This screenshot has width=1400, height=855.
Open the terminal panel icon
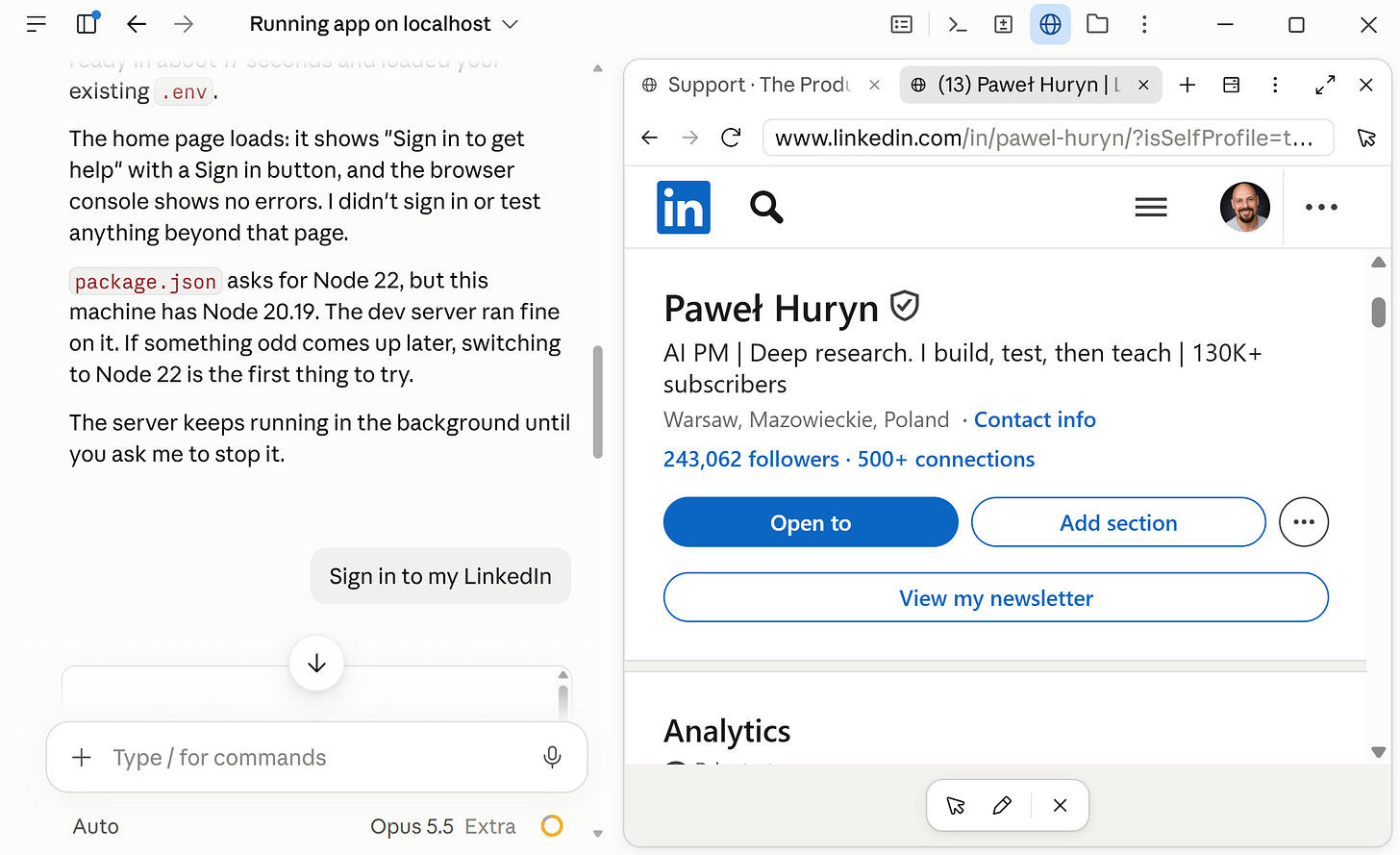pyautogui.click(x=957, y=24)
